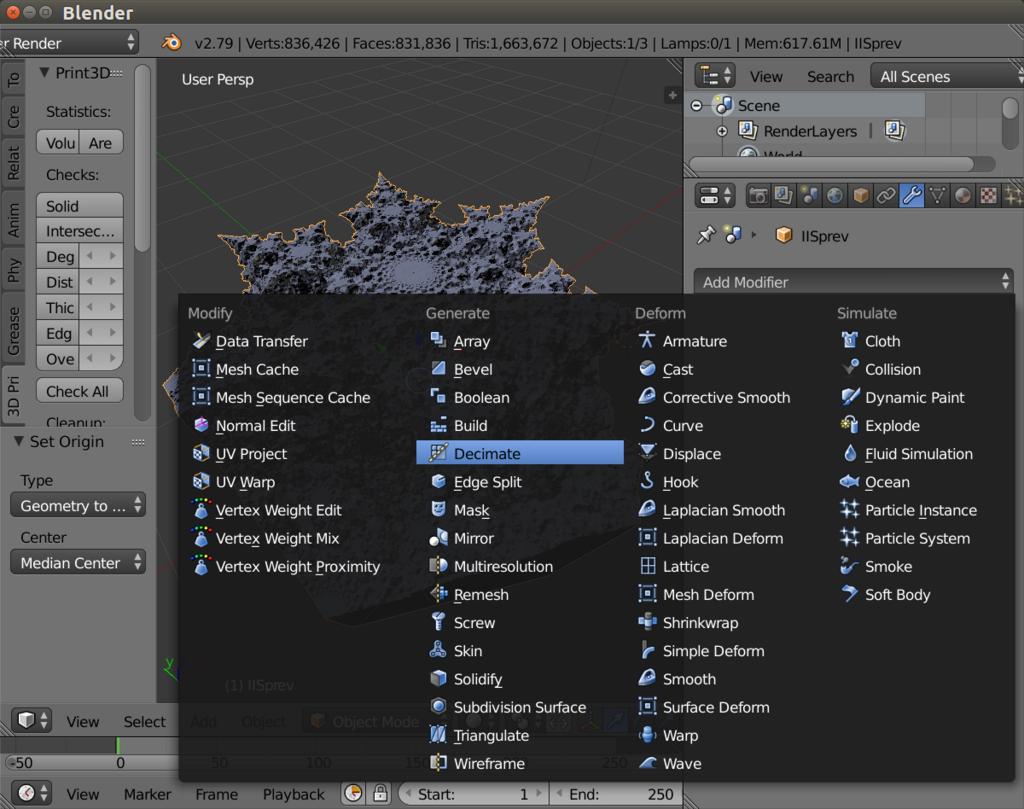Collapse the Print3D panel
Image resolution: width=1024 pixels, height=809 pixels.
[x=44, y=72]
